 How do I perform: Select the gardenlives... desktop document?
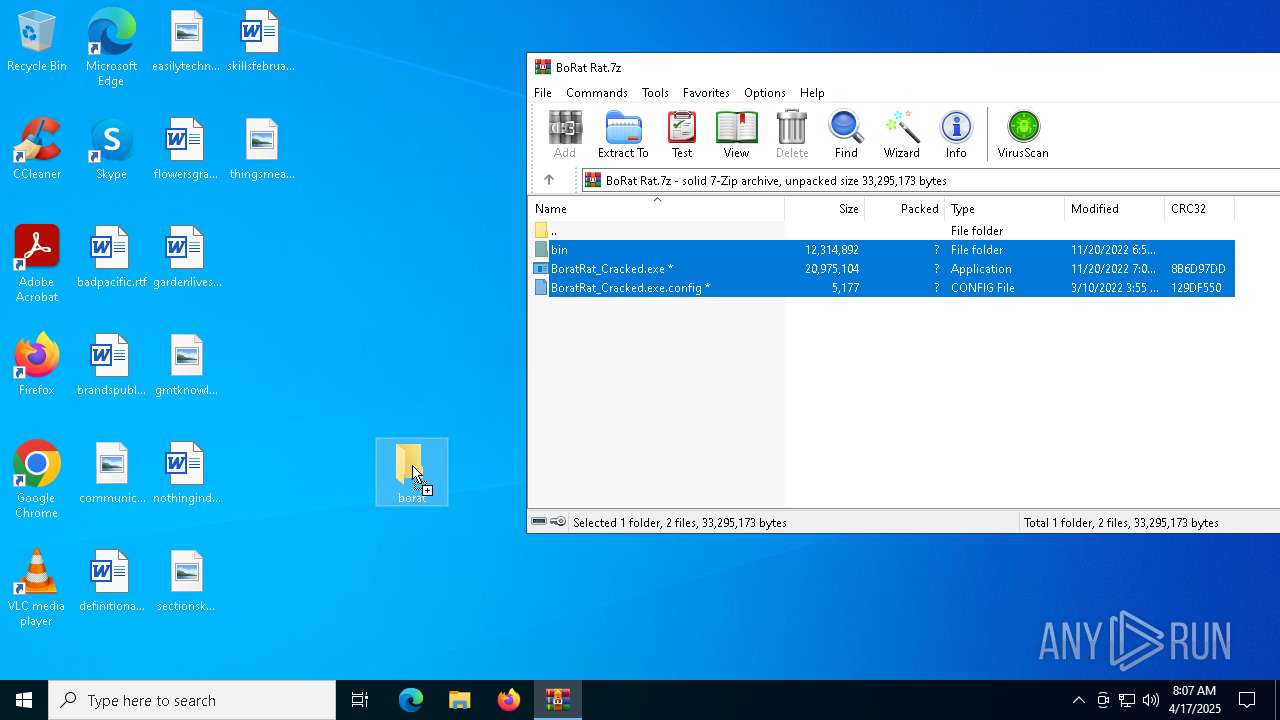(x=187, y=258)
